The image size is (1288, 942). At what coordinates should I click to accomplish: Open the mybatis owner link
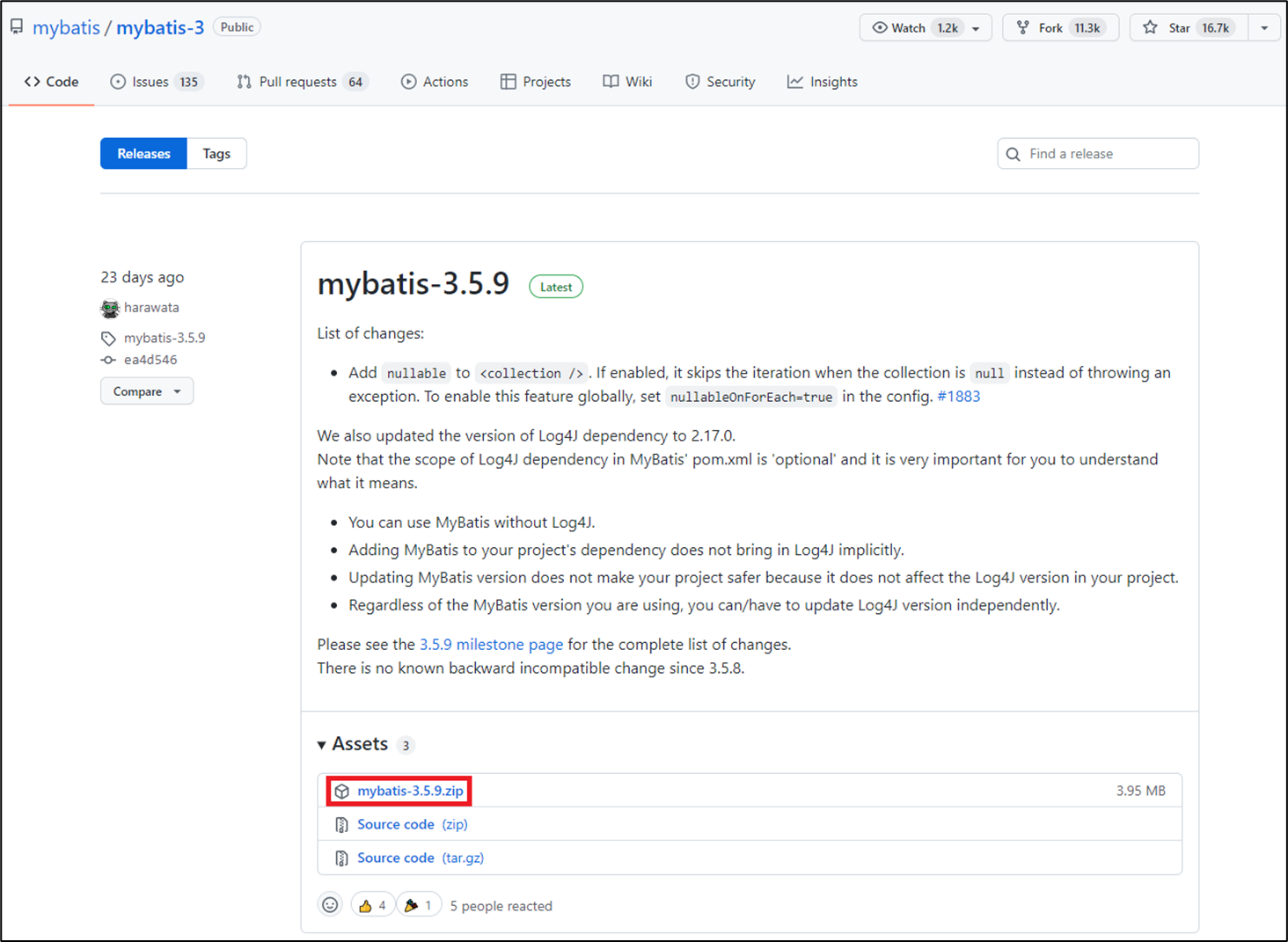(66, 27)
